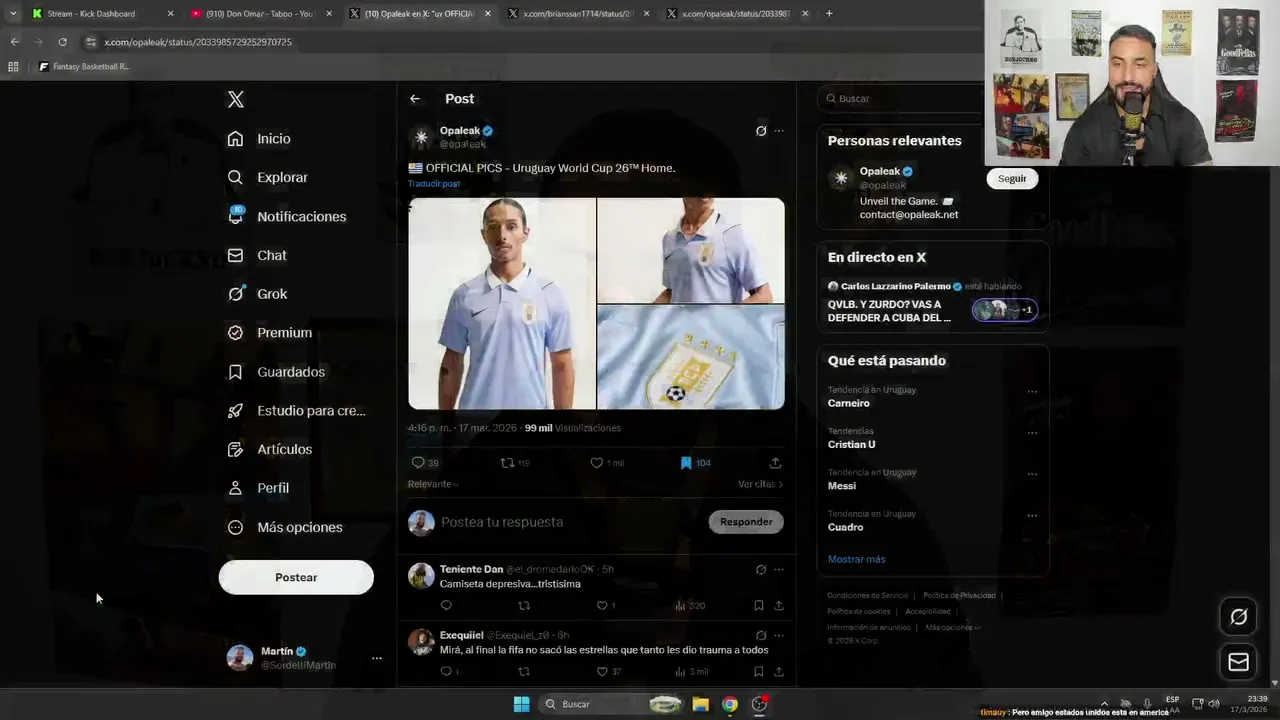Go back with the Post arrow
Viewport: 1280px width, 720px height.
click(415, 99)
